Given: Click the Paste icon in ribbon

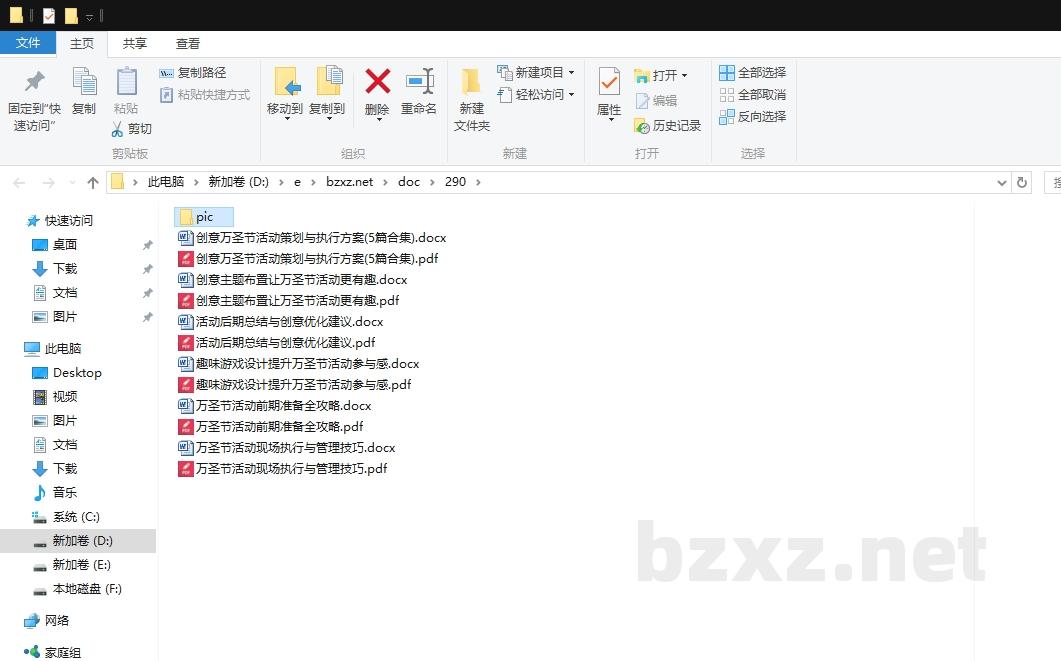Looking at the screenshot, I should coord(126,82).
